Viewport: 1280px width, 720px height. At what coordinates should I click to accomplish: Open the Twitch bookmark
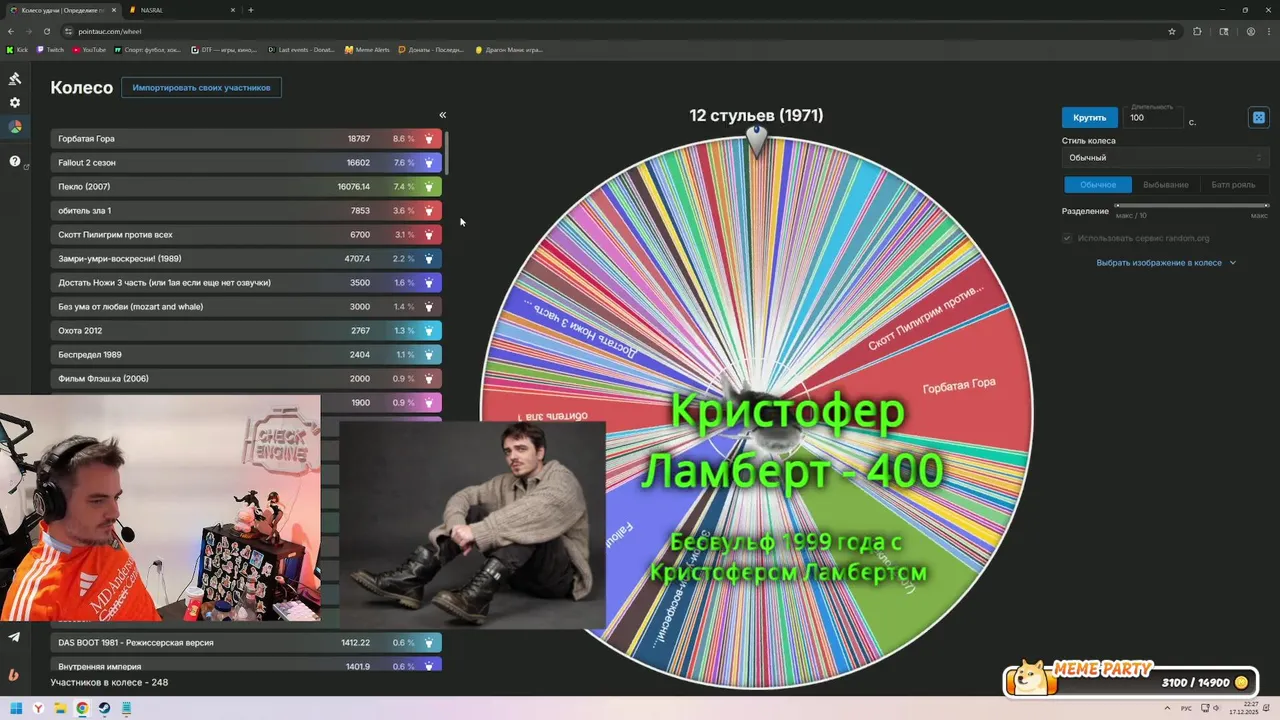51,49
